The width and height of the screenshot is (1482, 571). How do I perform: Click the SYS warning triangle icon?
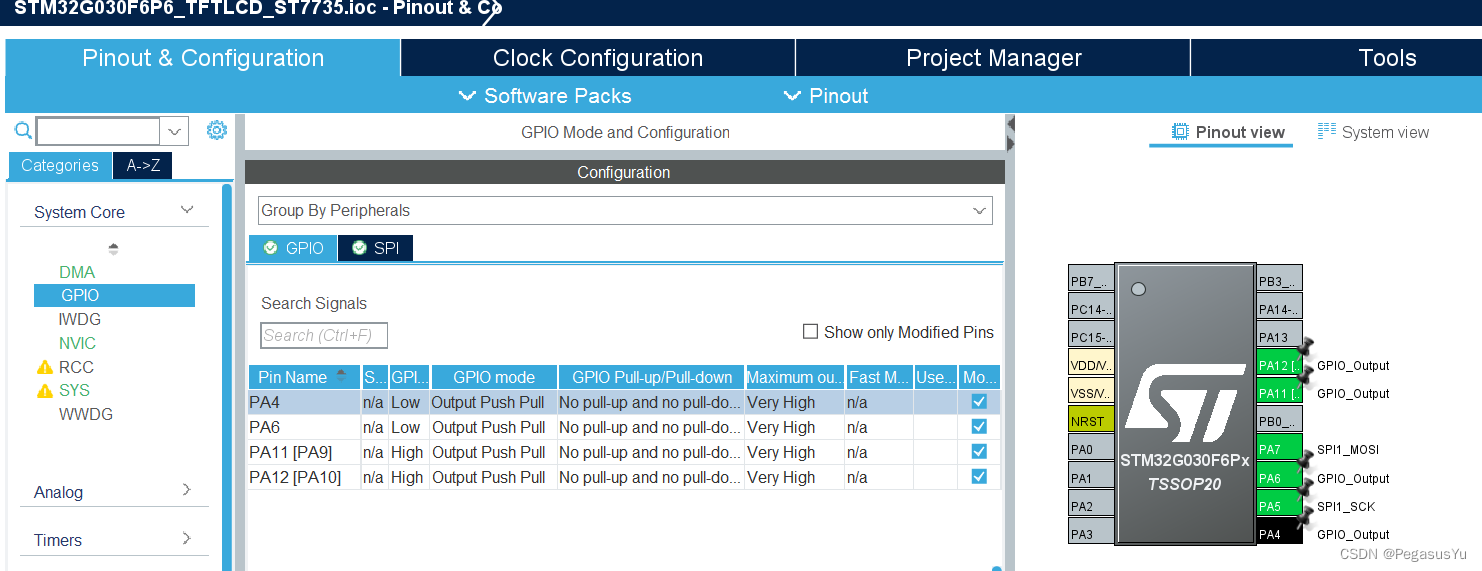pos(44,390)
